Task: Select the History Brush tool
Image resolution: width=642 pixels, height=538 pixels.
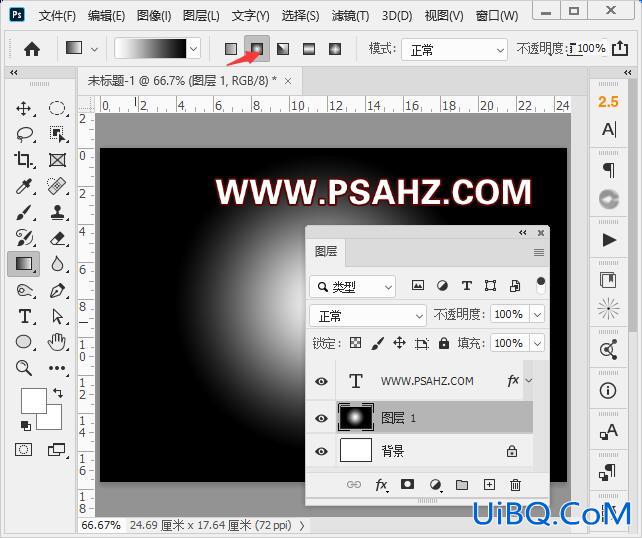Action: pos(24,238)
